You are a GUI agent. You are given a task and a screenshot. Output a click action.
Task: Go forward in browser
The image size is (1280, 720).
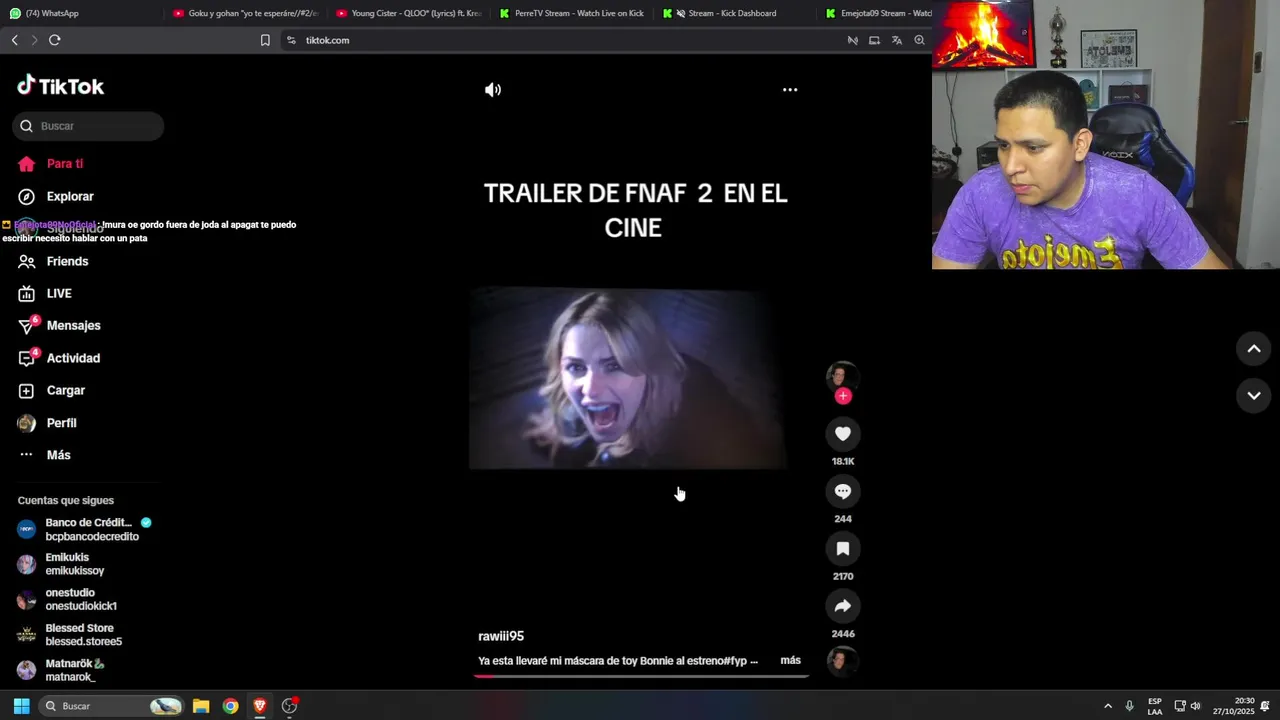point(34,40)
